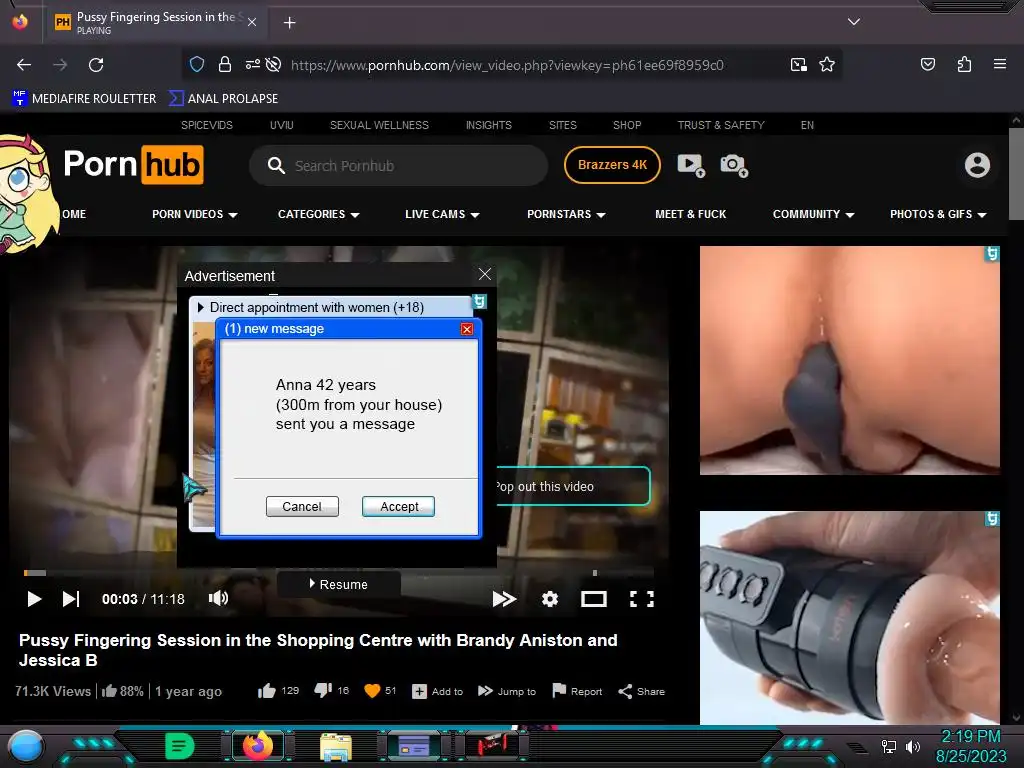Open File Explorer from the taskbar
Screen dimensions: 1024x768
(336, 746)
